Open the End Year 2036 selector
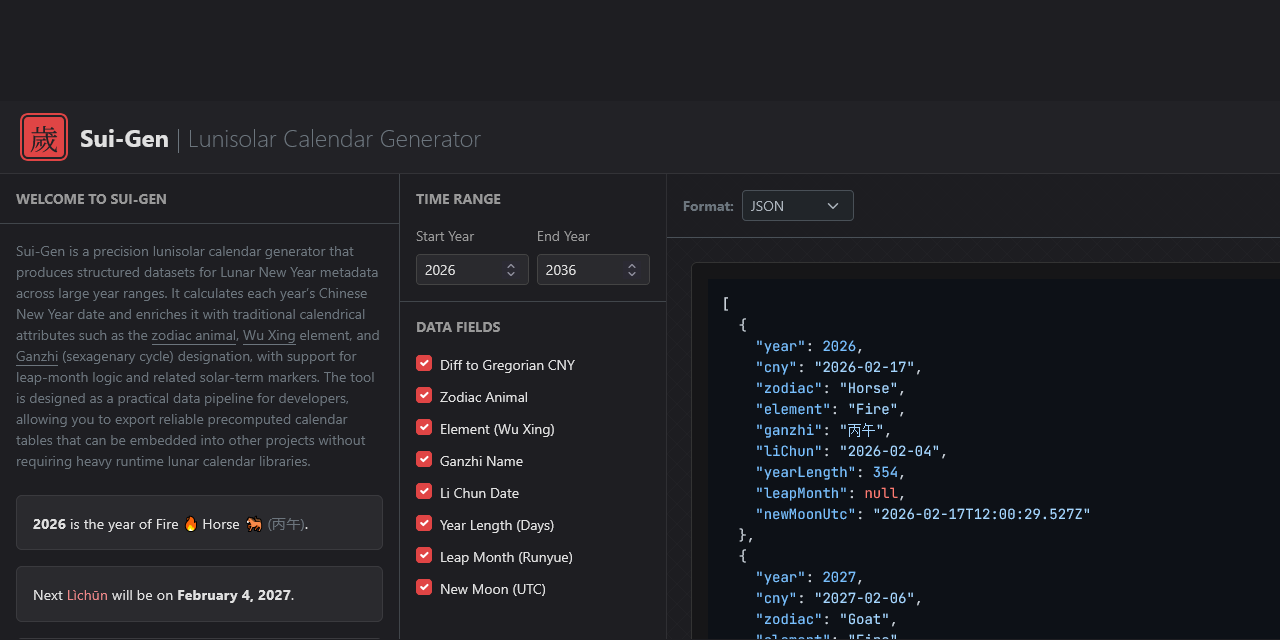The image size is (1280, 640). click(593, 270)
